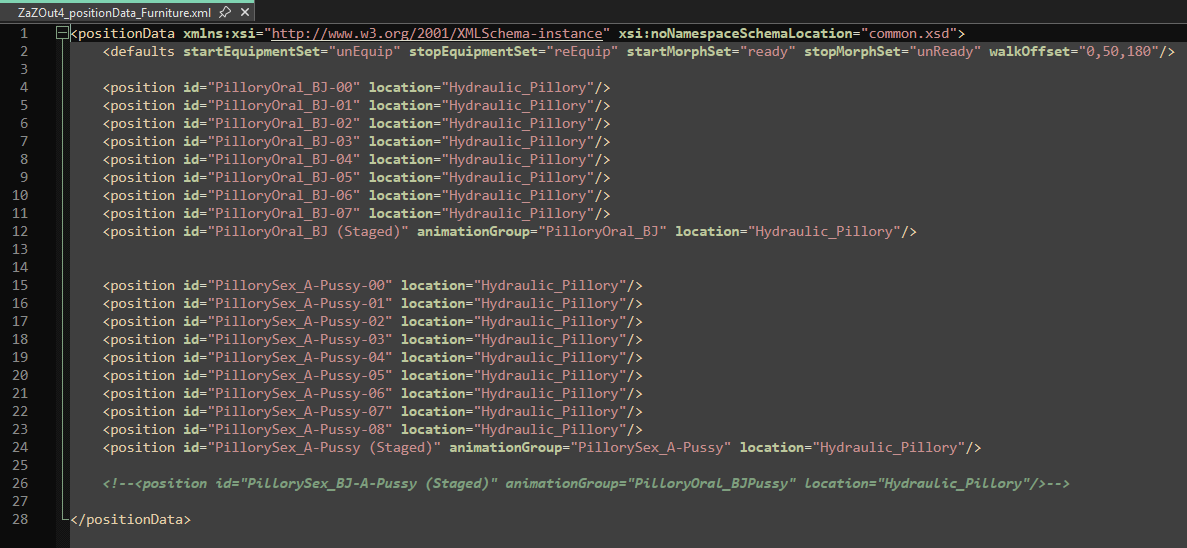Click the closing positionData tag on line 28
Viewport: 1187px width, 548px height.
[130, 519]
